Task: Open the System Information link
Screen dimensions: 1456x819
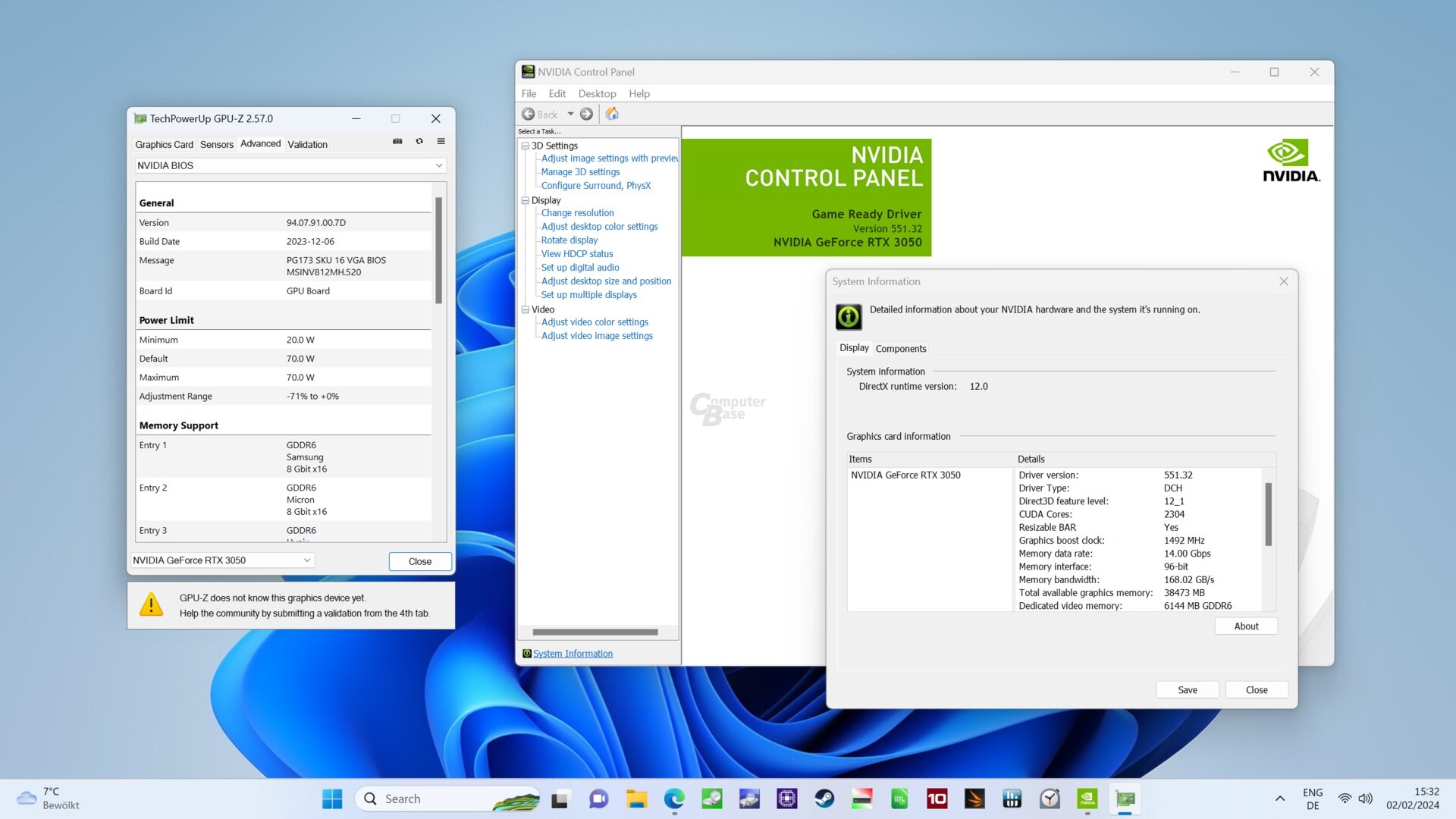Action: point(573,654)
